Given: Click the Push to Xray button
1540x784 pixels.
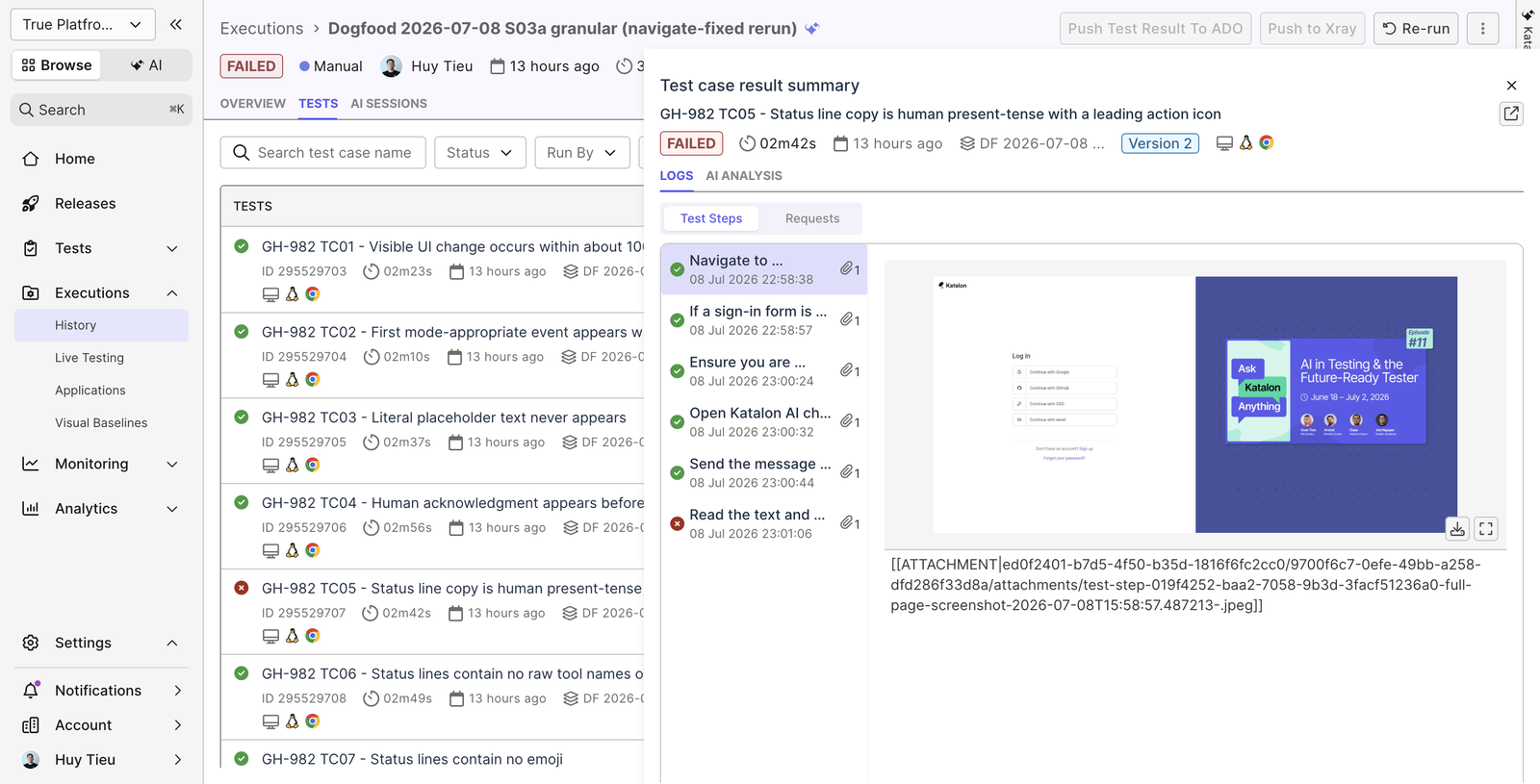Looking at the screenshot, I should click(x=1312, y=29).
